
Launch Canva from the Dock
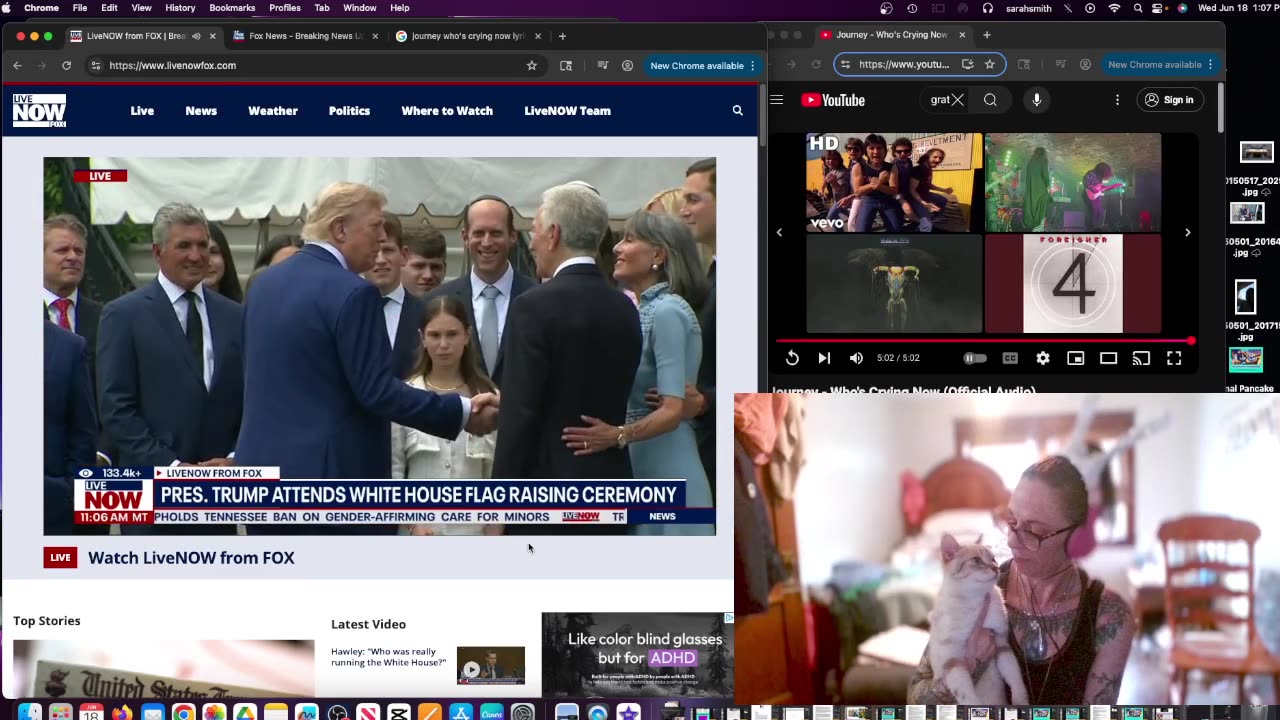tap(491, 713)
